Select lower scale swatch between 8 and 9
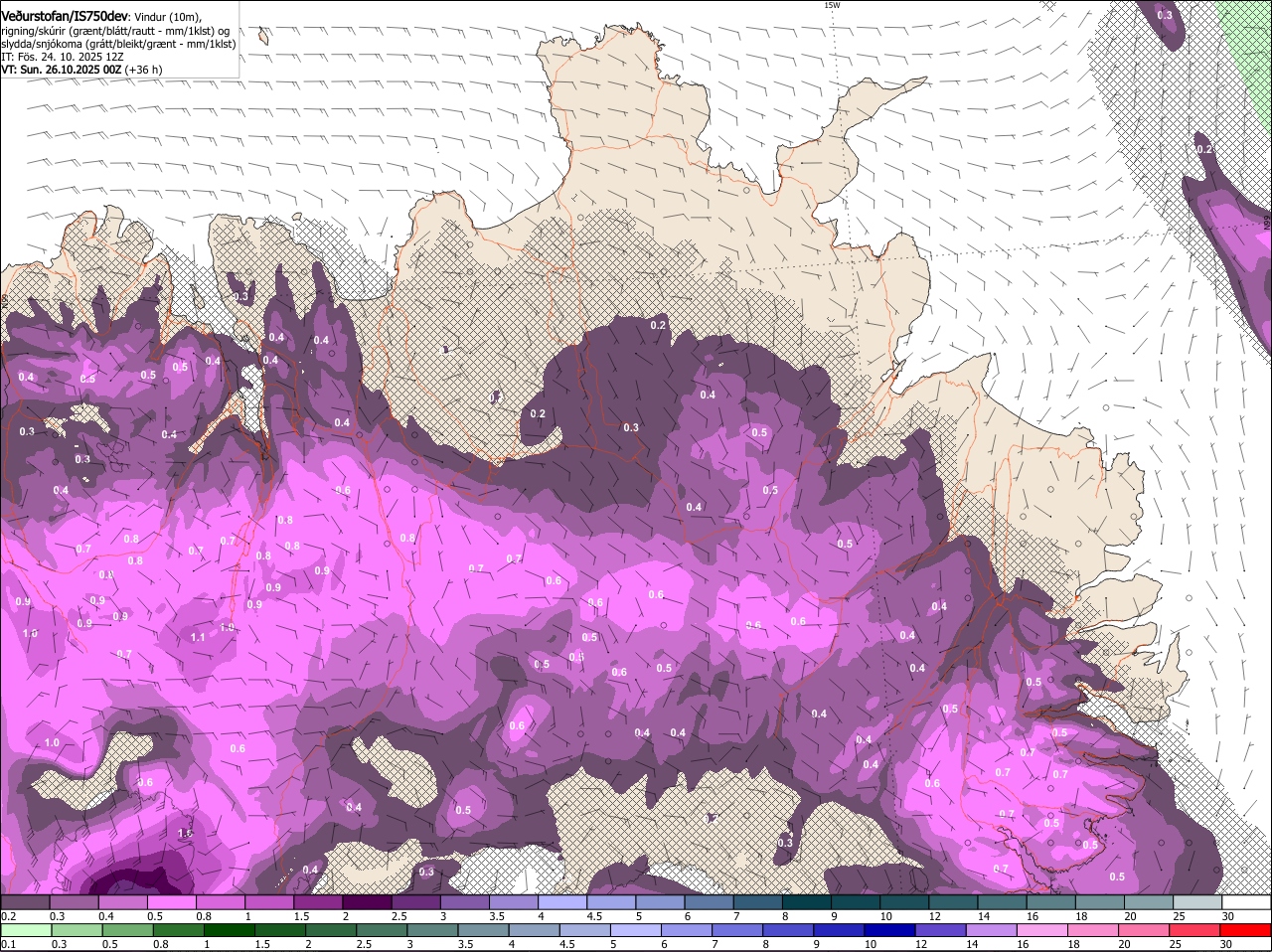 pos(786,930)
